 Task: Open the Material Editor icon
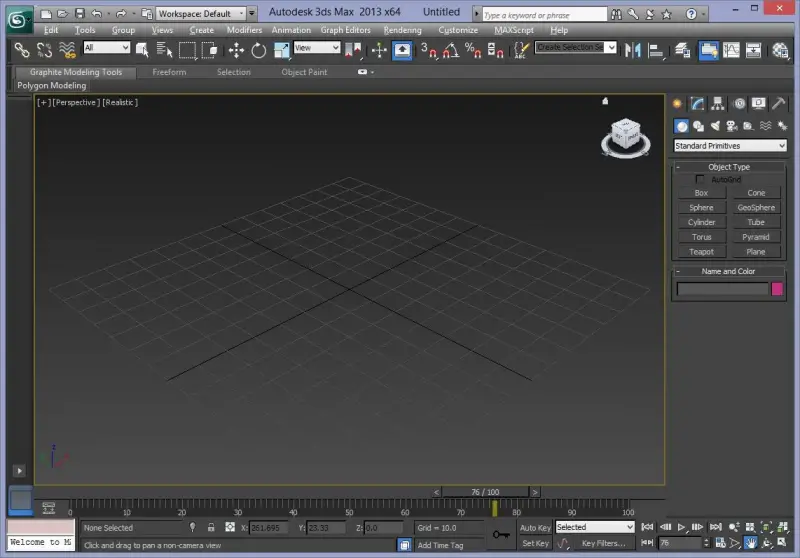(780, 50)
